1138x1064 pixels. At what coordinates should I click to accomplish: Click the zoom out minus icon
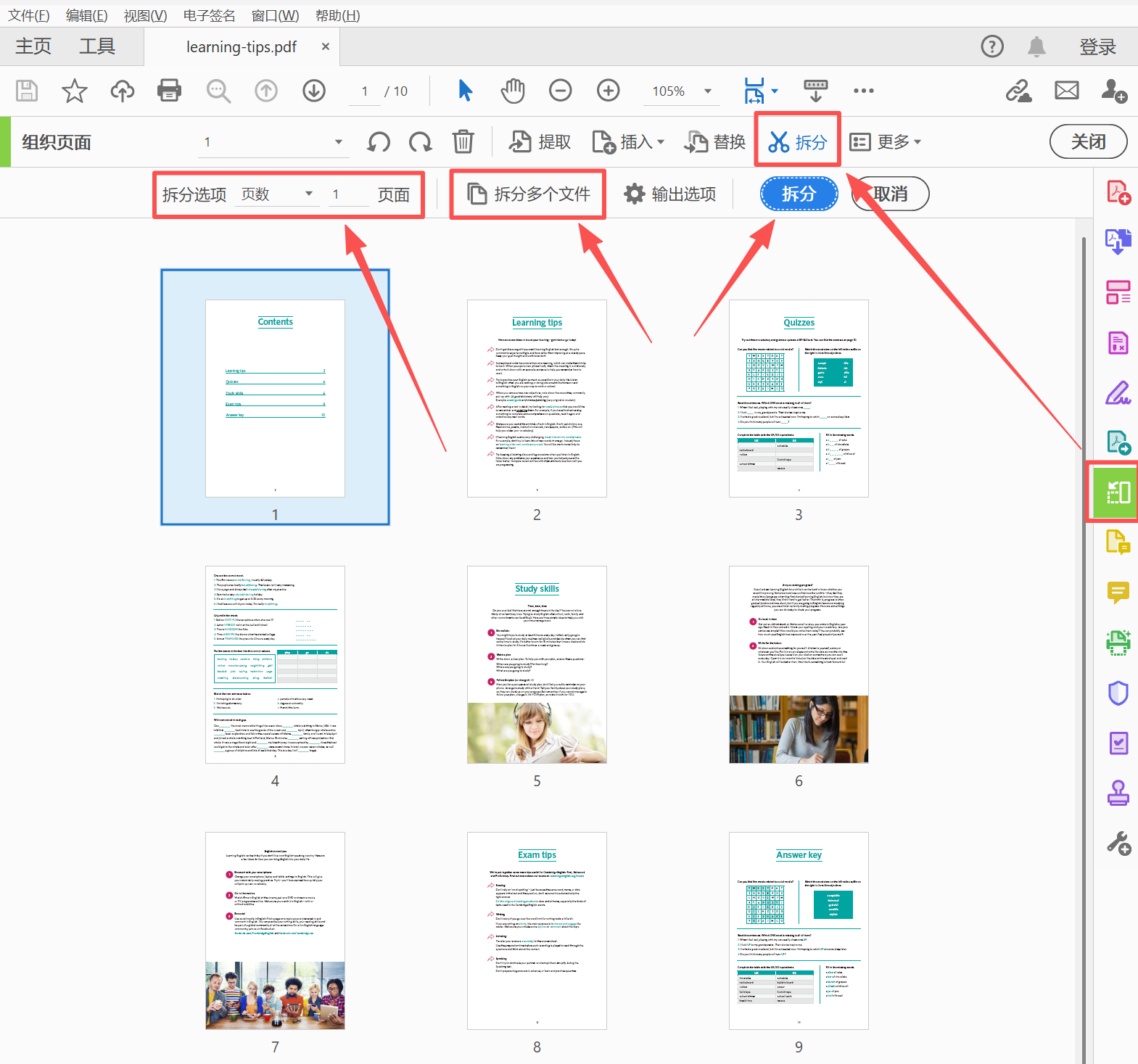click(x=560, y=91)
